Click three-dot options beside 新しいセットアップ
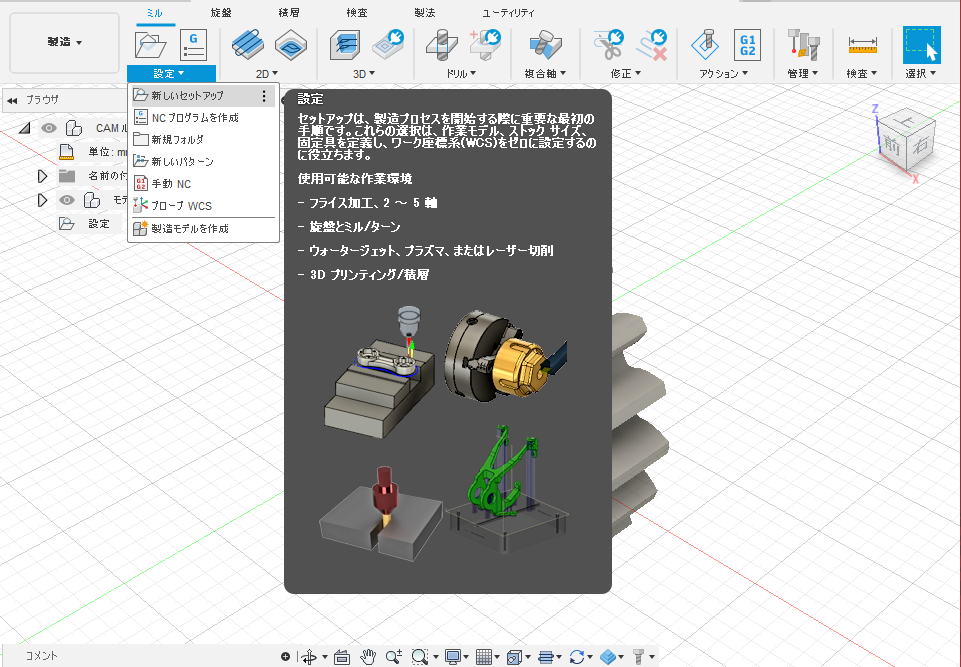This screenshot has height=667, width=961. 264,96
